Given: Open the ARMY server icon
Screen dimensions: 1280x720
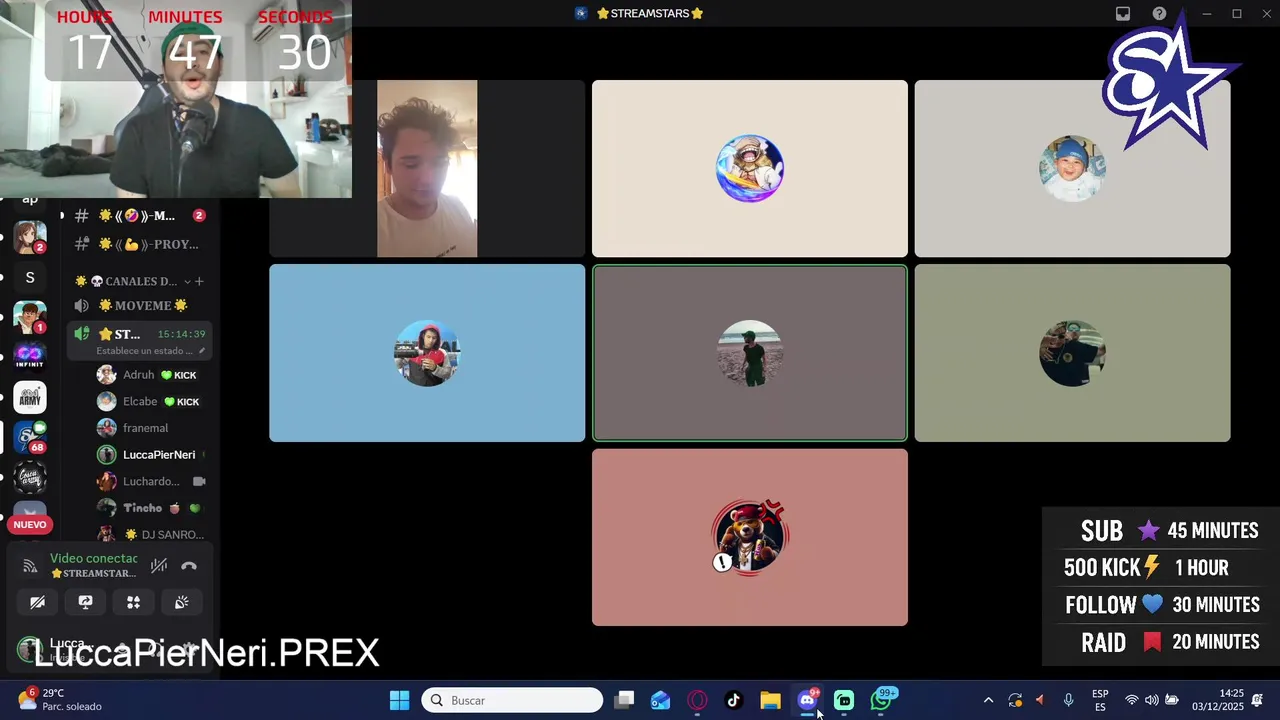Looking at the screenshot, I should click(x=30, y=397).
